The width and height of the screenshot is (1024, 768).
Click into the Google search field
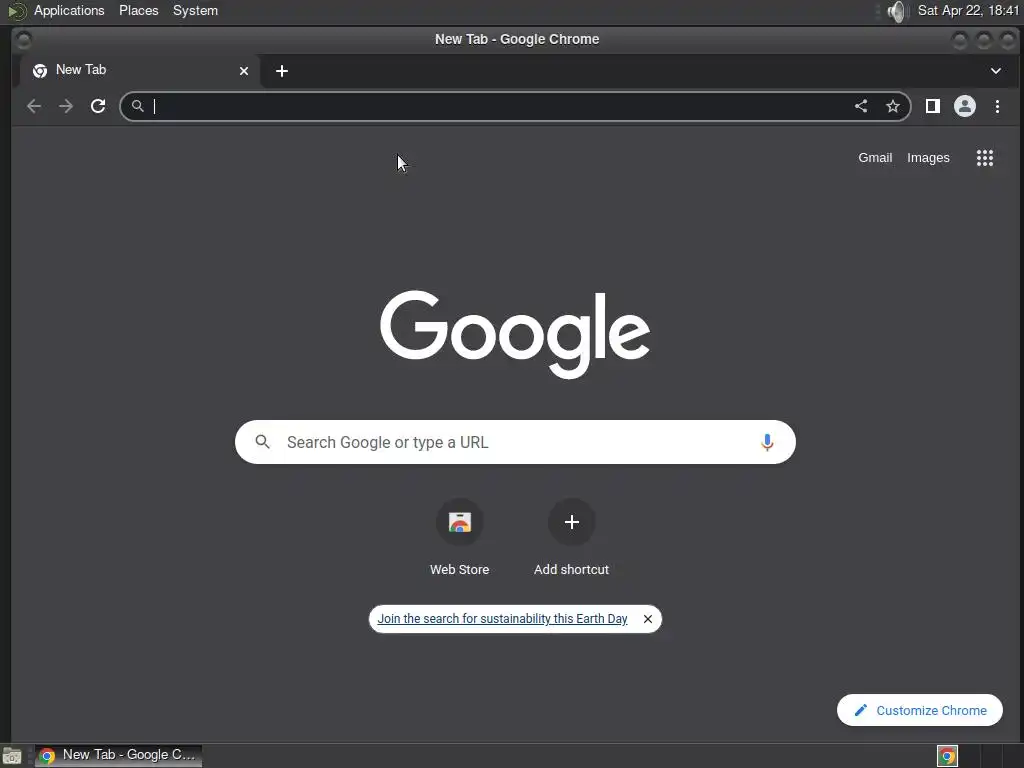516,442
